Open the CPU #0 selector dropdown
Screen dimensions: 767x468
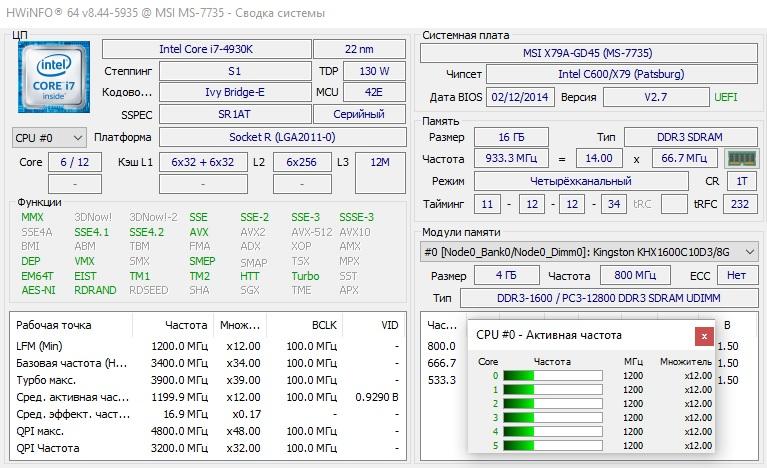(49, 138)
